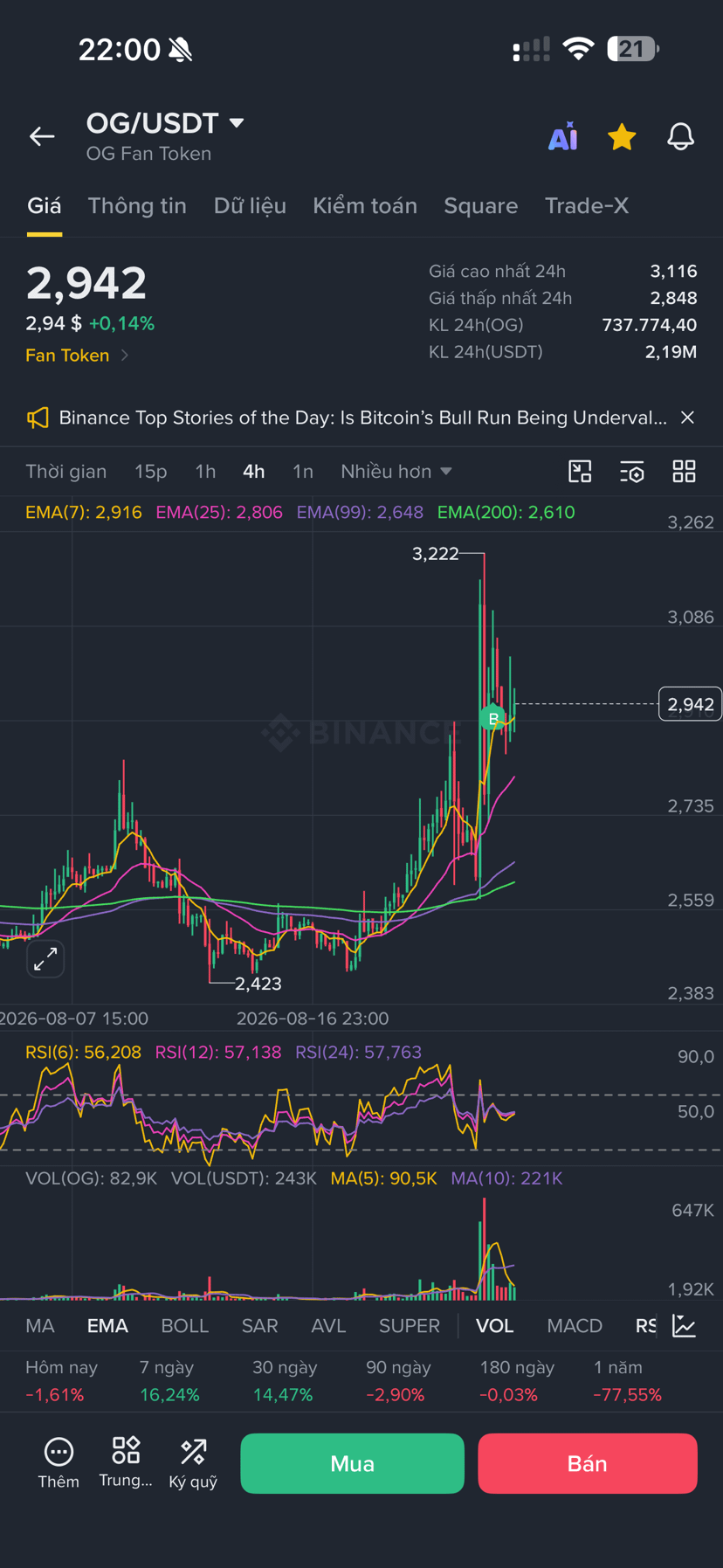Tap the 3,222 high price label

(x=435, y=554)
